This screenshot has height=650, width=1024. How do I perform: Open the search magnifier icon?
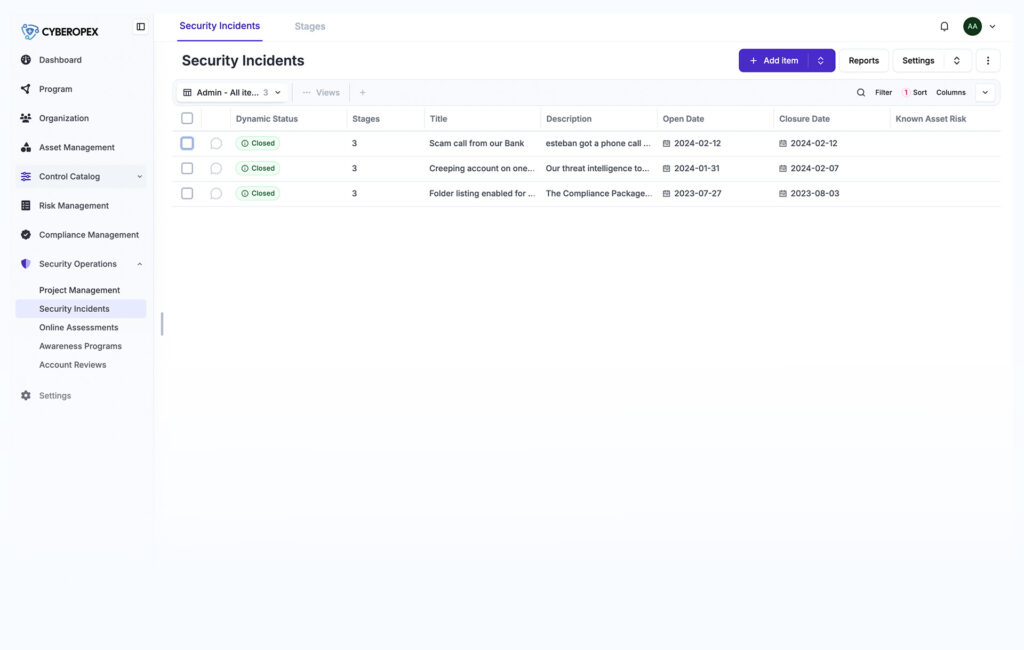861,93
